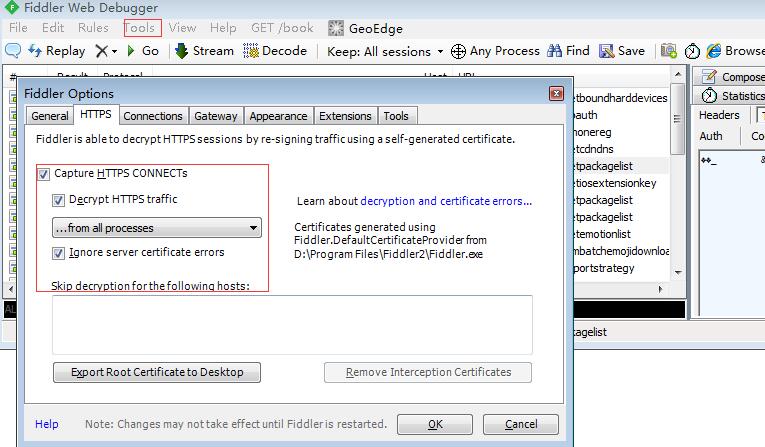Click in the skip decryption hosts textbox
Viewport: 765px width, 447px height.
(x=292, y=325)
